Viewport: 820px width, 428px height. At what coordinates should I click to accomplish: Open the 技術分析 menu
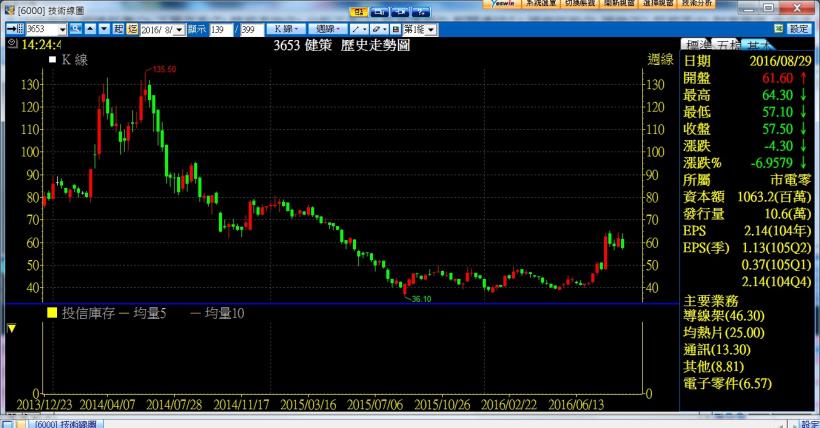pyautogui.click(x=697, y=3)
